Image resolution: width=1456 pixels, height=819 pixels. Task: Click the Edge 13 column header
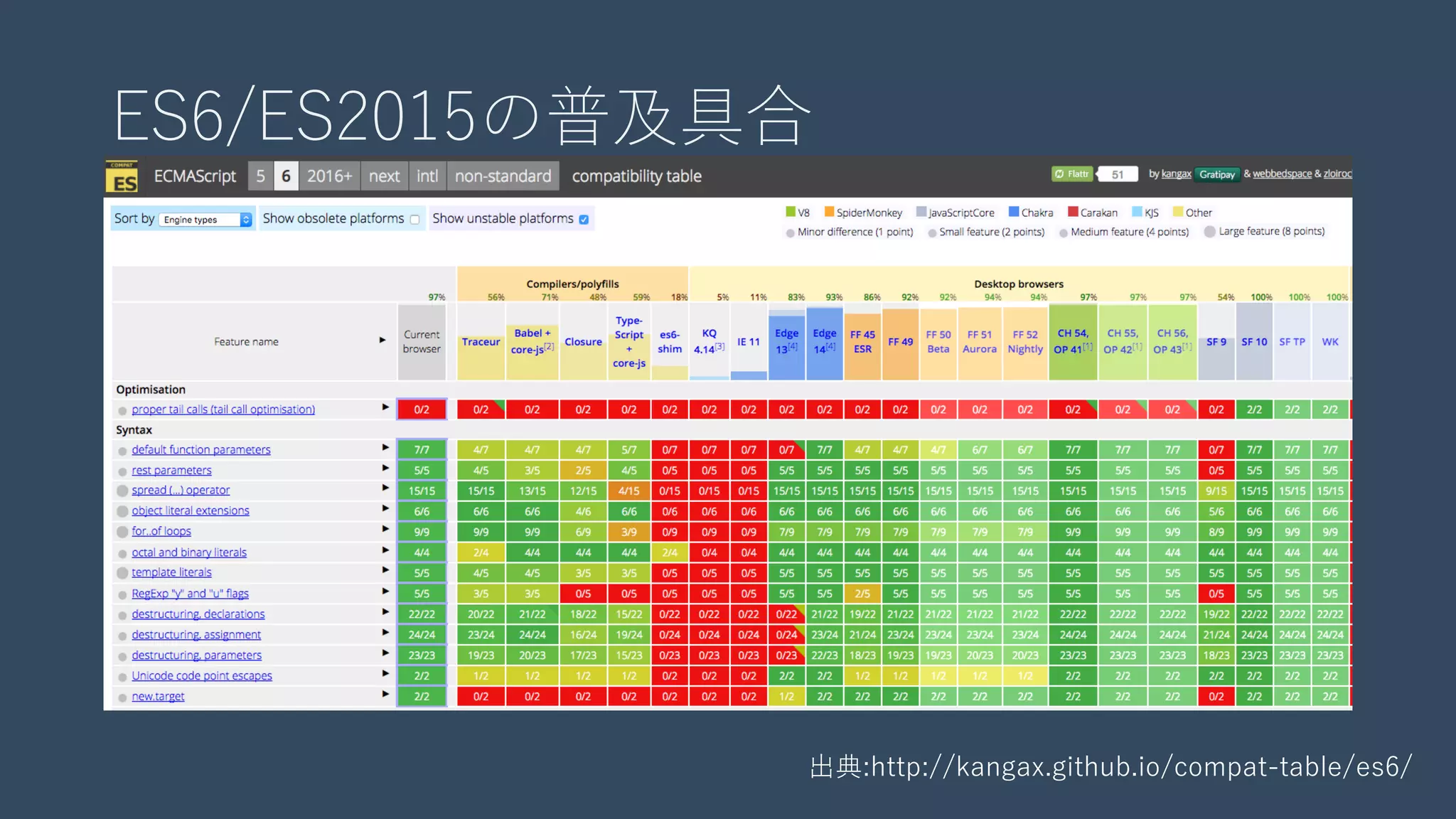(x=786, y=342)
